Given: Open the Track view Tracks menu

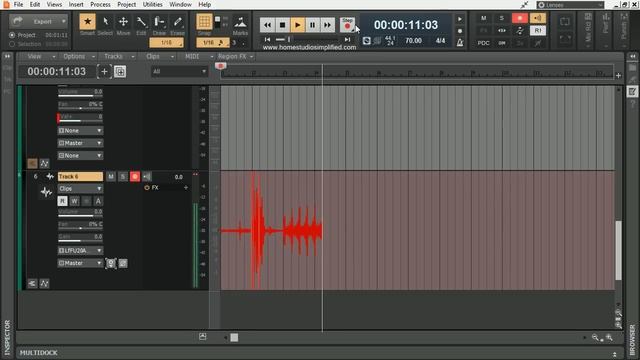Looking at the screenshot, I should click(x=113, y=56).
